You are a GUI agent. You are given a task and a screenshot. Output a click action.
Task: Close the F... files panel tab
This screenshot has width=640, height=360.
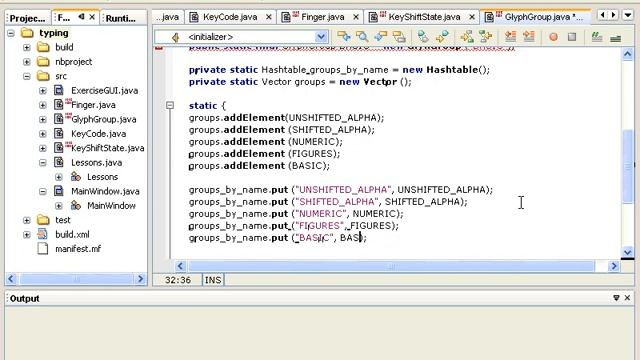tap(92, 17)
